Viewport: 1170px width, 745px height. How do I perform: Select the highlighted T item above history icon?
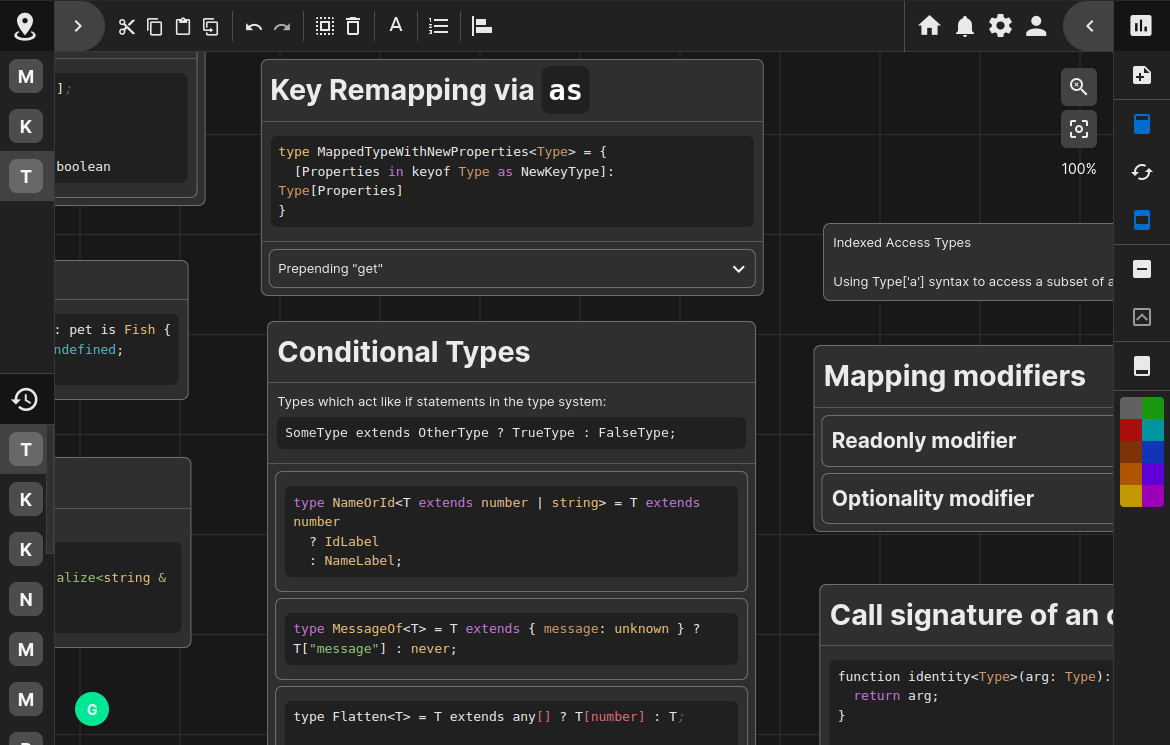(25, 176)
